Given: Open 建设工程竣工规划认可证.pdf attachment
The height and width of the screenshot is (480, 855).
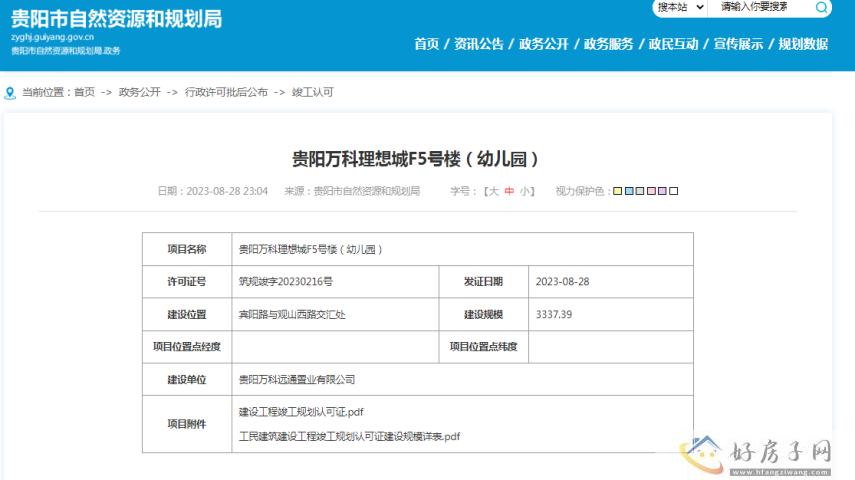Looking at the screenshot, I should [x=301, y=412].
